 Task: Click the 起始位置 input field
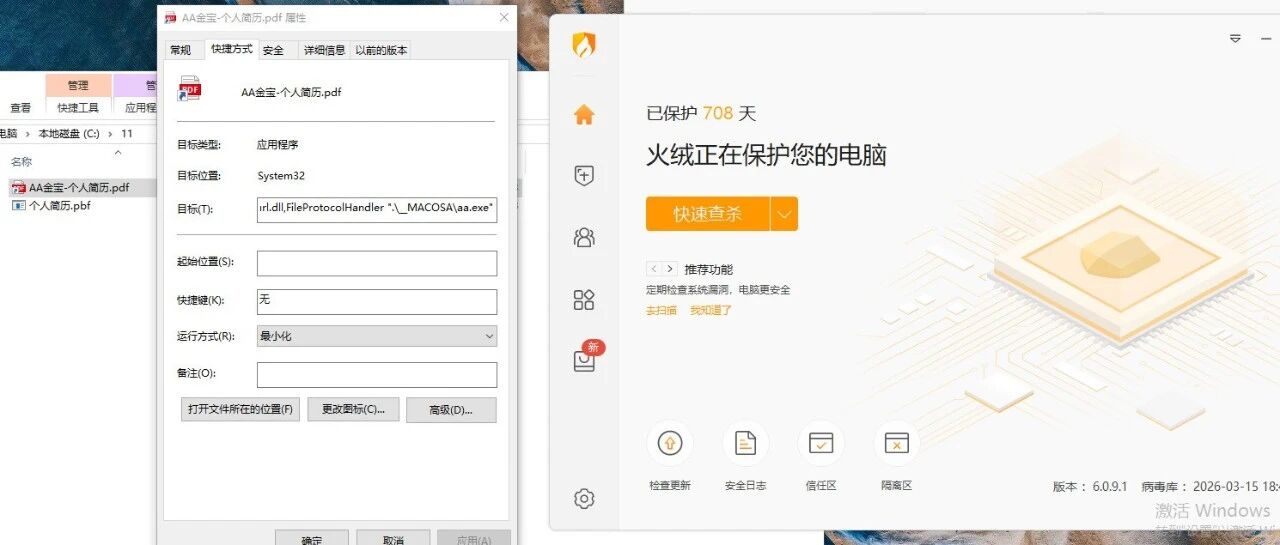tap(377, 263)
